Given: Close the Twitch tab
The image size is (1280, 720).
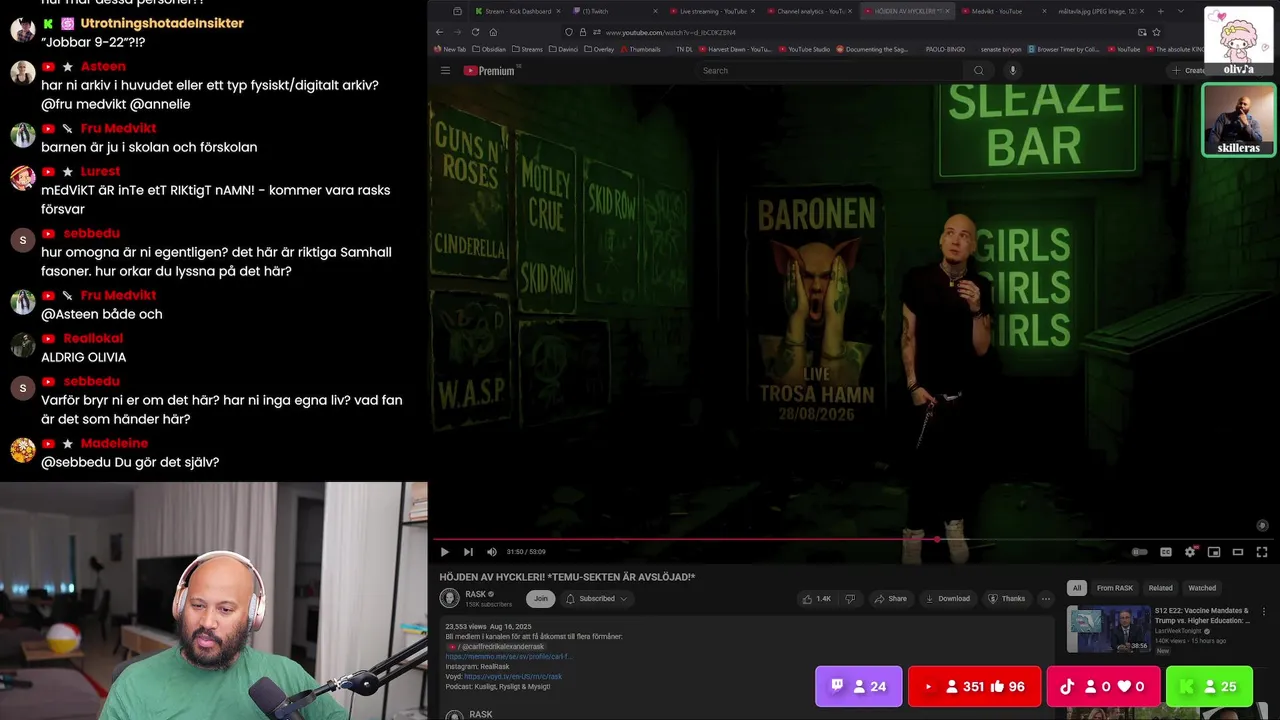Looking at the screenshot, I should click(655, 11).
